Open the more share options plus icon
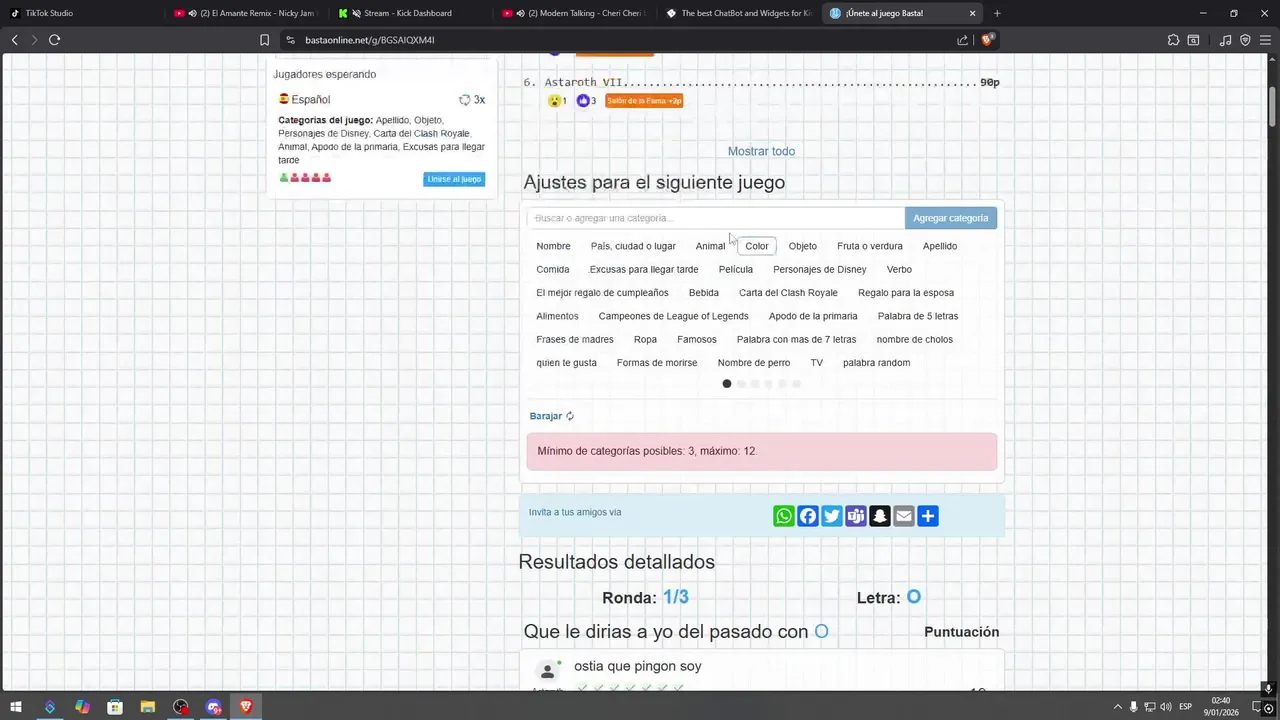Image resolution: width=1280 pixels, height=720 pixels. [x=928, y=516]
